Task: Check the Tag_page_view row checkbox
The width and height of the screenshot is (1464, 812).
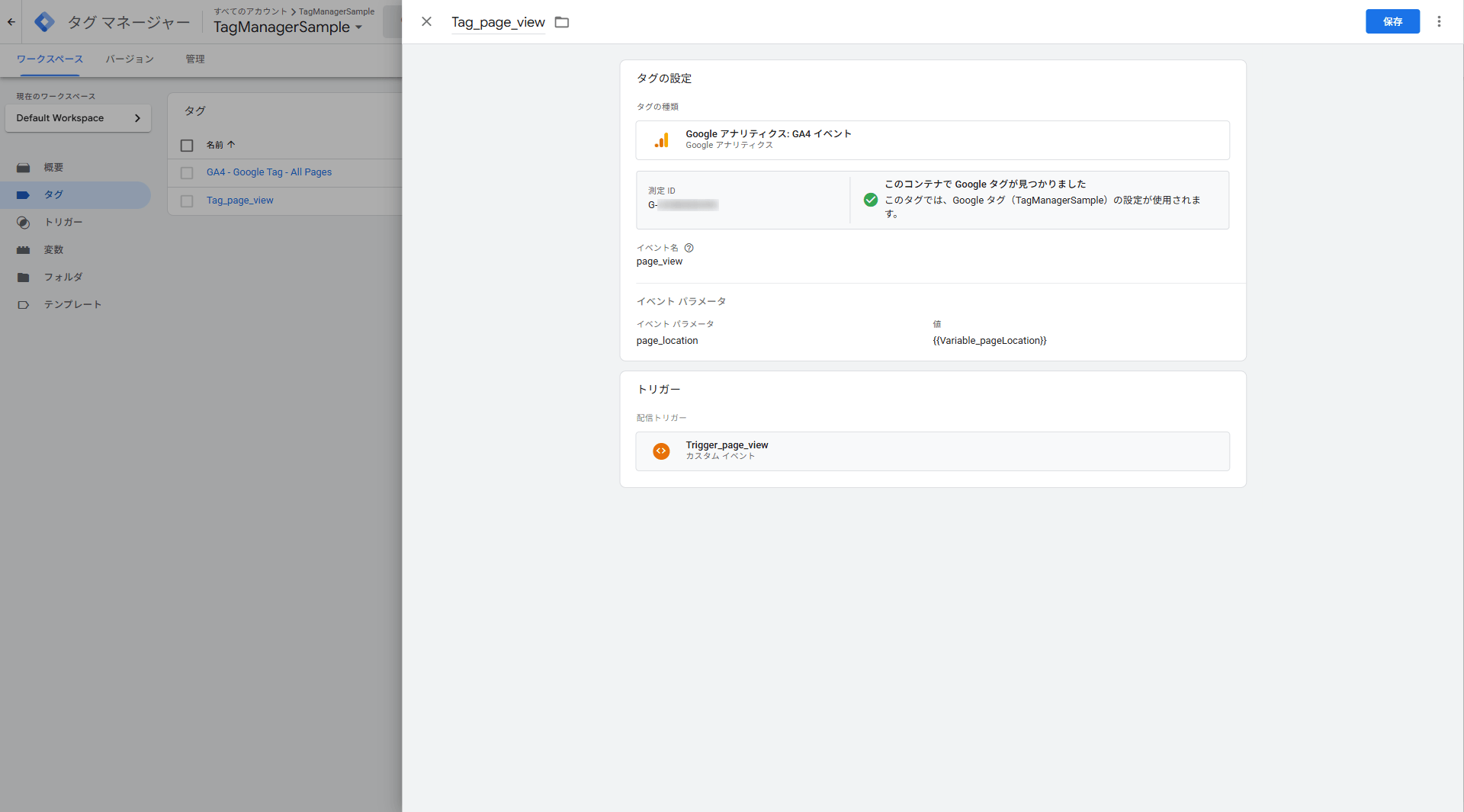Action: coord(187,201)
